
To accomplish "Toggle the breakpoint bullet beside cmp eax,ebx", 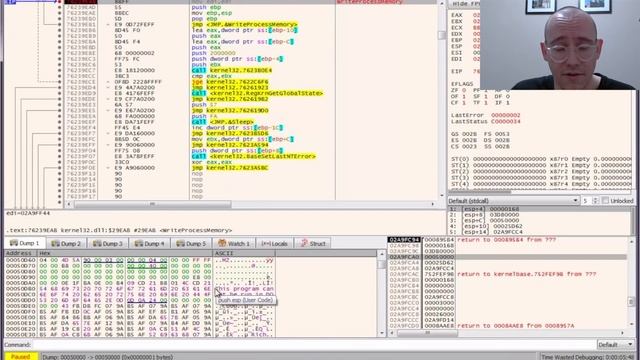I will 60,76.
